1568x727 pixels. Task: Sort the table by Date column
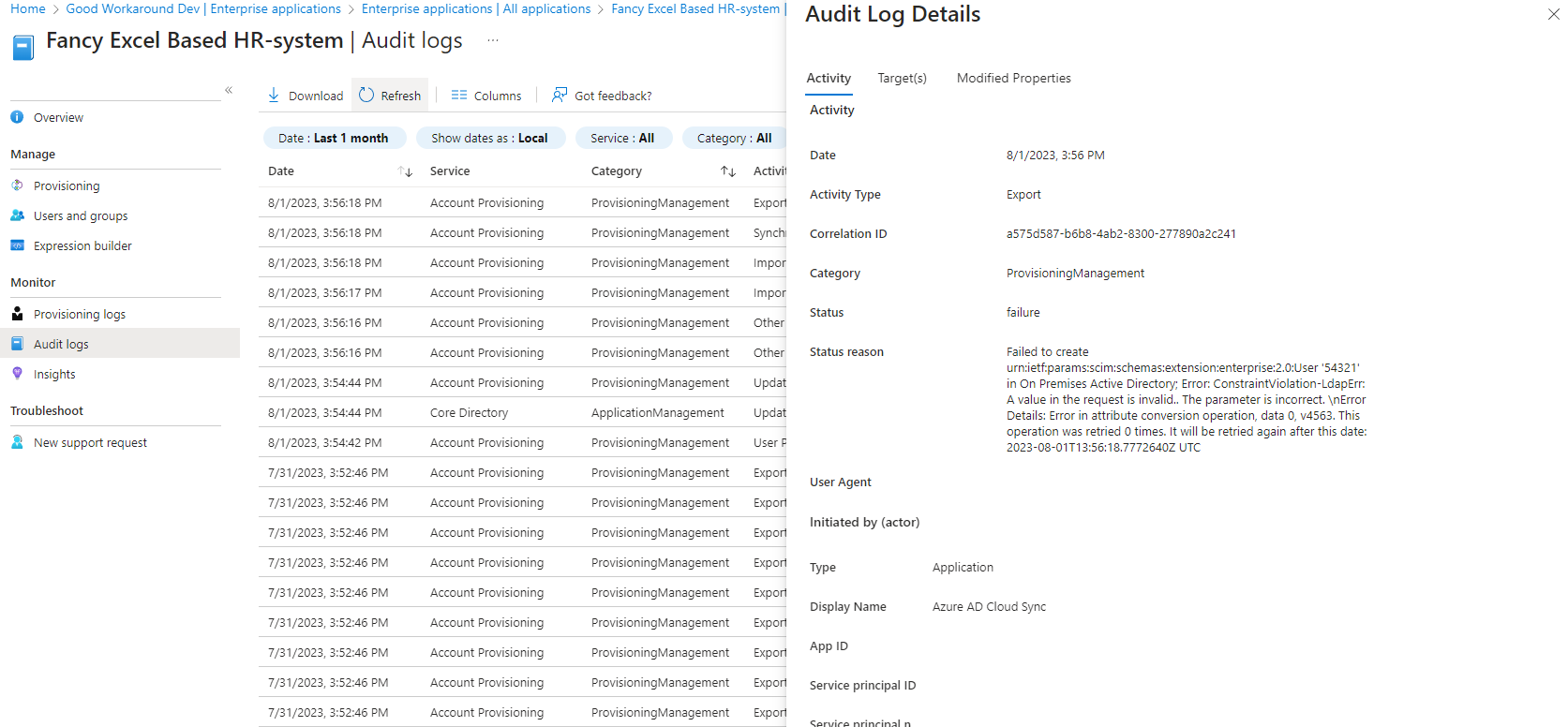[x=405, y=171]
